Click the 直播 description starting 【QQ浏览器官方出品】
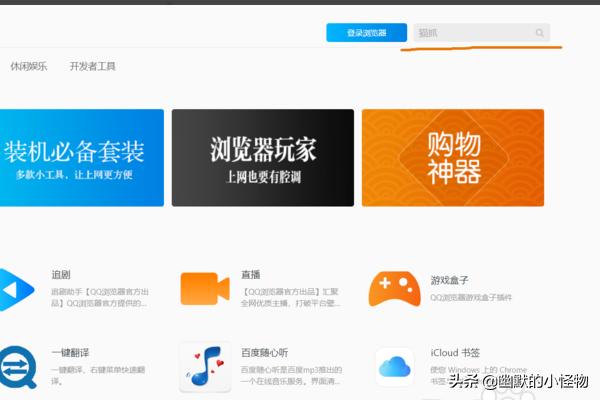 coord(290,297)
